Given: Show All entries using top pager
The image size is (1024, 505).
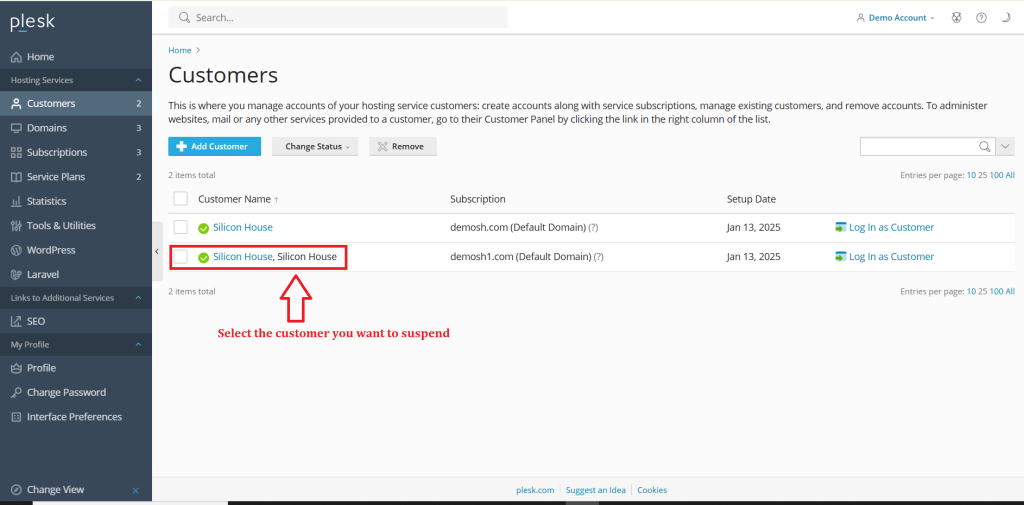Looking at the screenshot, I should click(x=1010, y=175).
